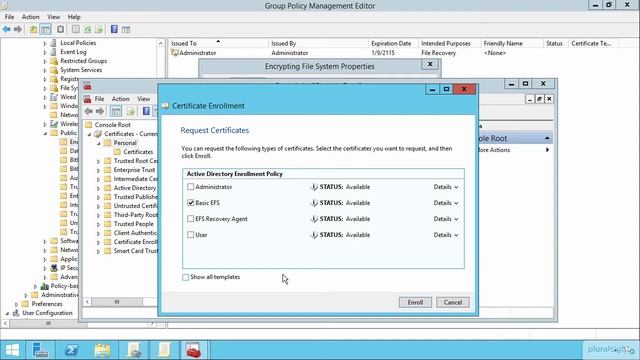This screenshot has width=640, height=360.
Task: Open Help menu in Group Policy Management Editor
Action: point(74,17)
